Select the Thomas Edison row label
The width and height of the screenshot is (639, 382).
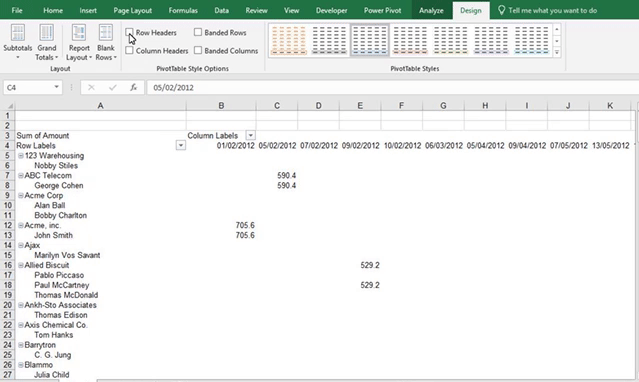point(61,315)
